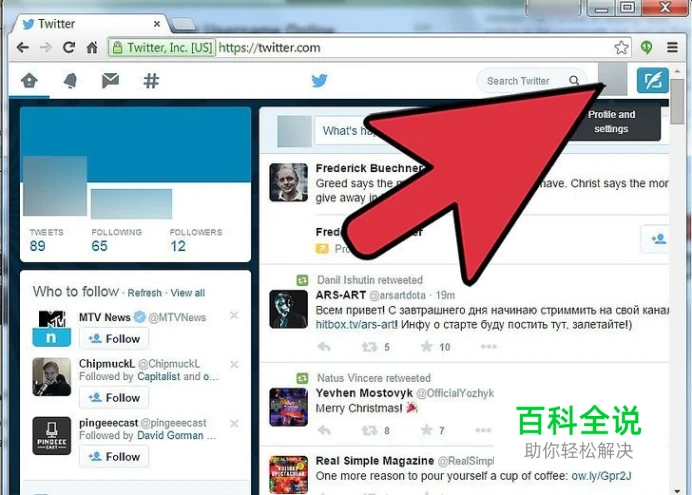The width and height of the screenshot is (692, 495).
Task: Reply to Yevhen Mostovyk tweet
Action: coord(324,430)
